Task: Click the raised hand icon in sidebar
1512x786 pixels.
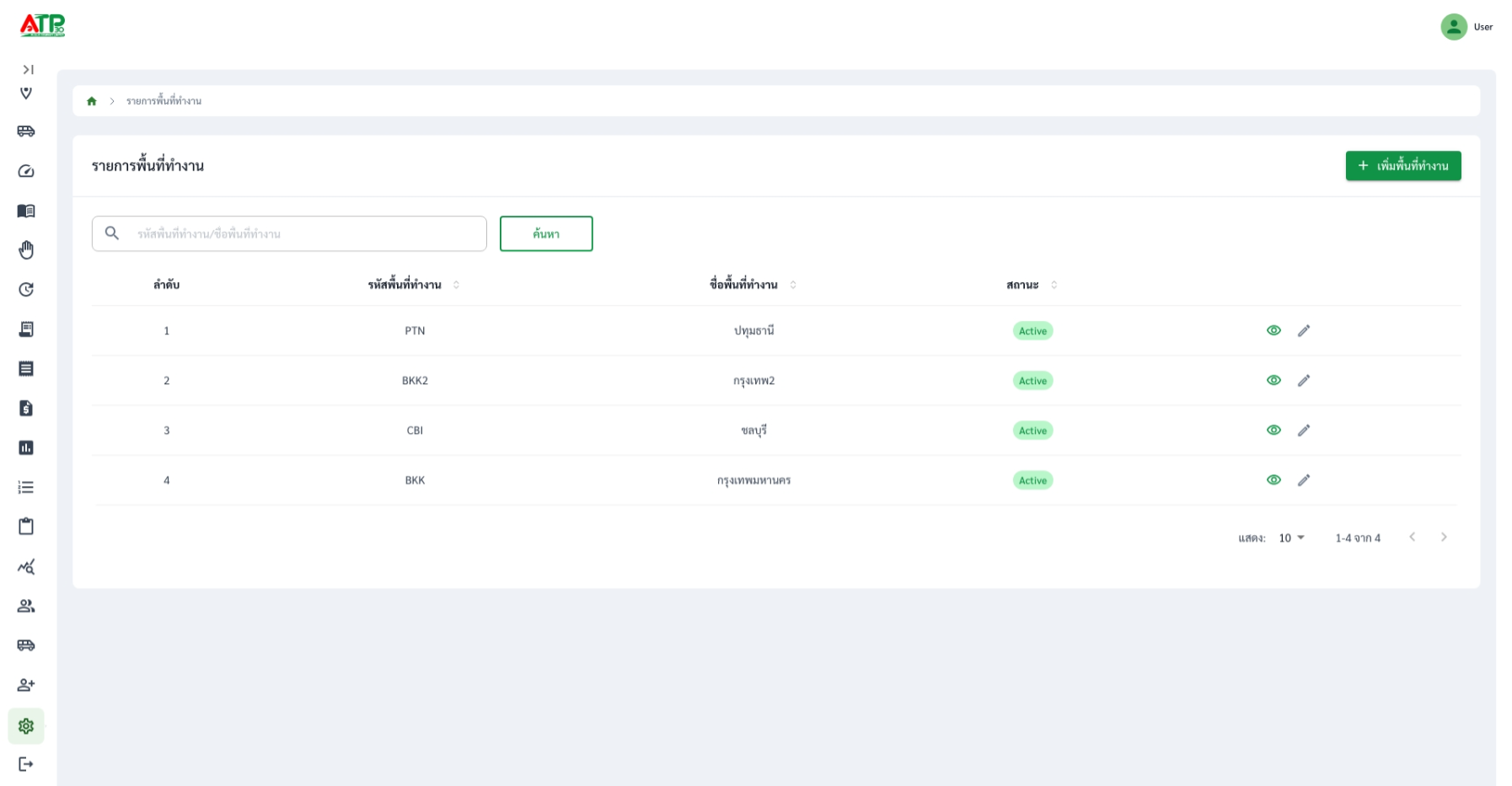Action: 26,250
